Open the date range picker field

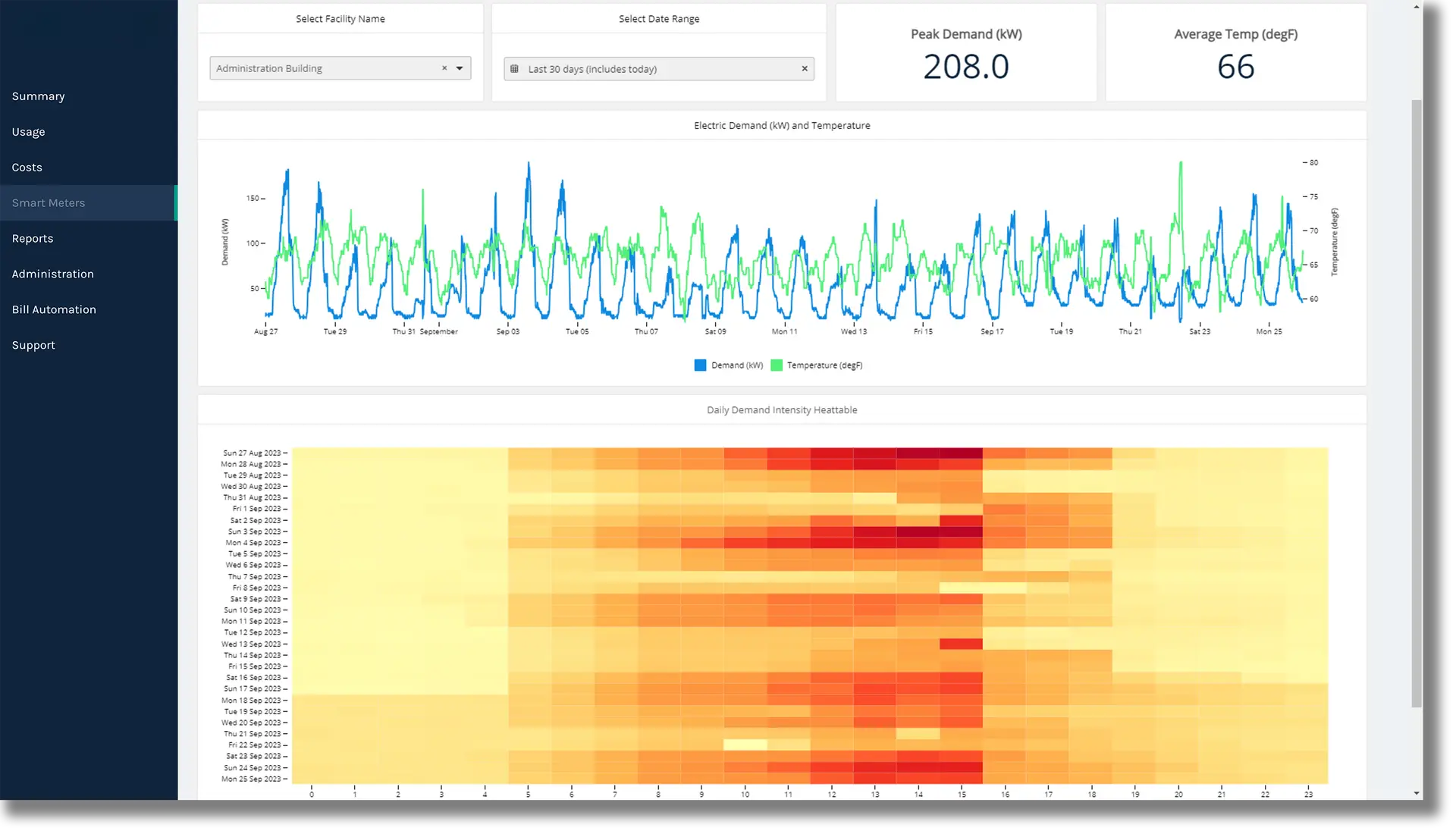(660, 68)
